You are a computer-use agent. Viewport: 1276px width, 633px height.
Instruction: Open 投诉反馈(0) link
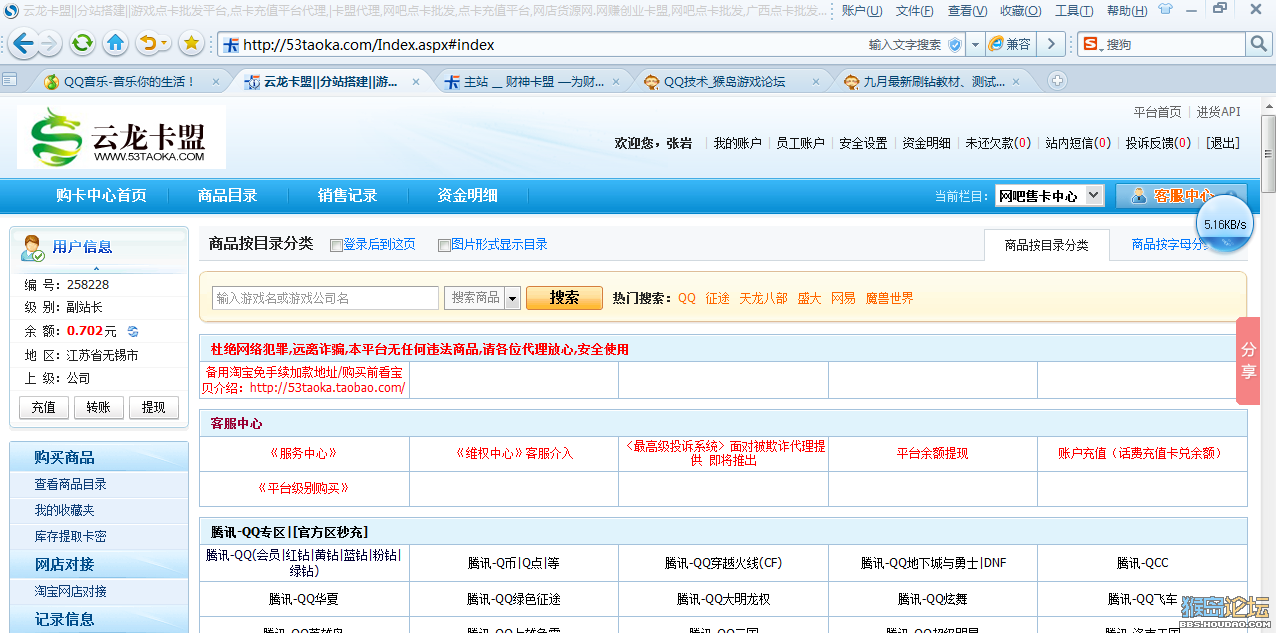point(1158,143)
